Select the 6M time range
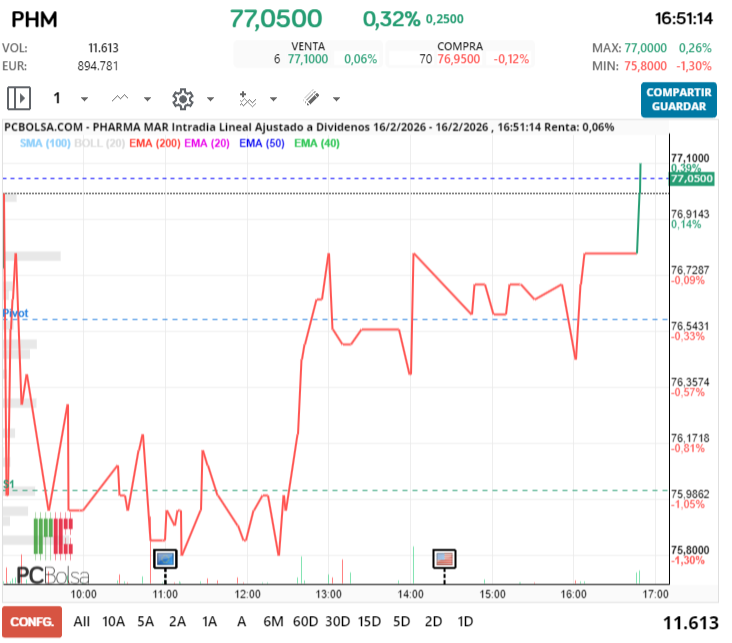This screenshot has width=732, height=643. coord(273,622)
